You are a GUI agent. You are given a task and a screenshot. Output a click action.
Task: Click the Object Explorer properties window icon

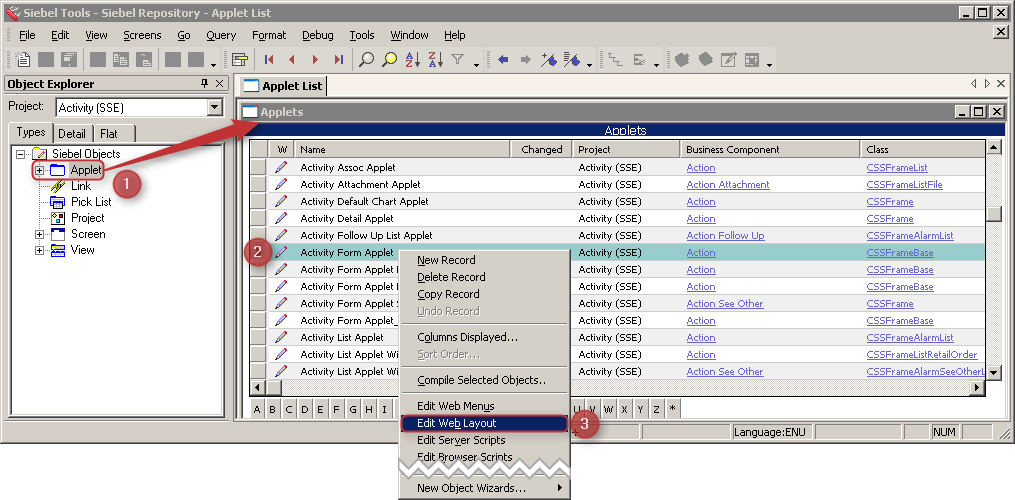pos(240,60)
